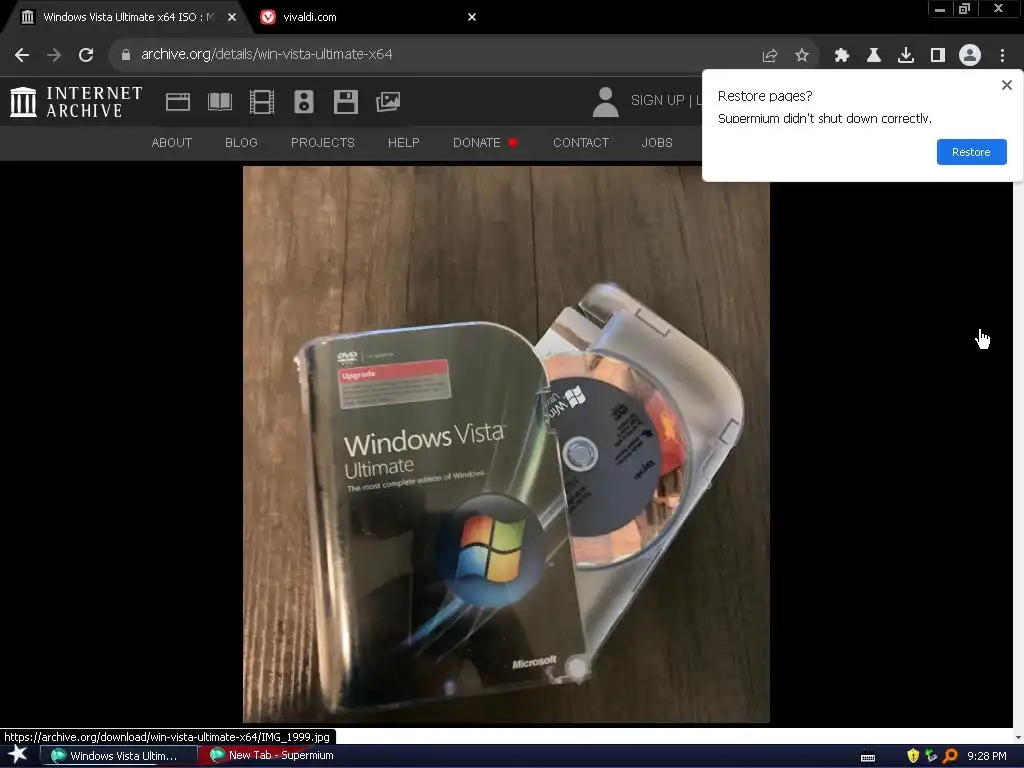Click the DONATE link
Image resolution: width=1024 pixels, height=768 pixels.
tap(485, 142)
